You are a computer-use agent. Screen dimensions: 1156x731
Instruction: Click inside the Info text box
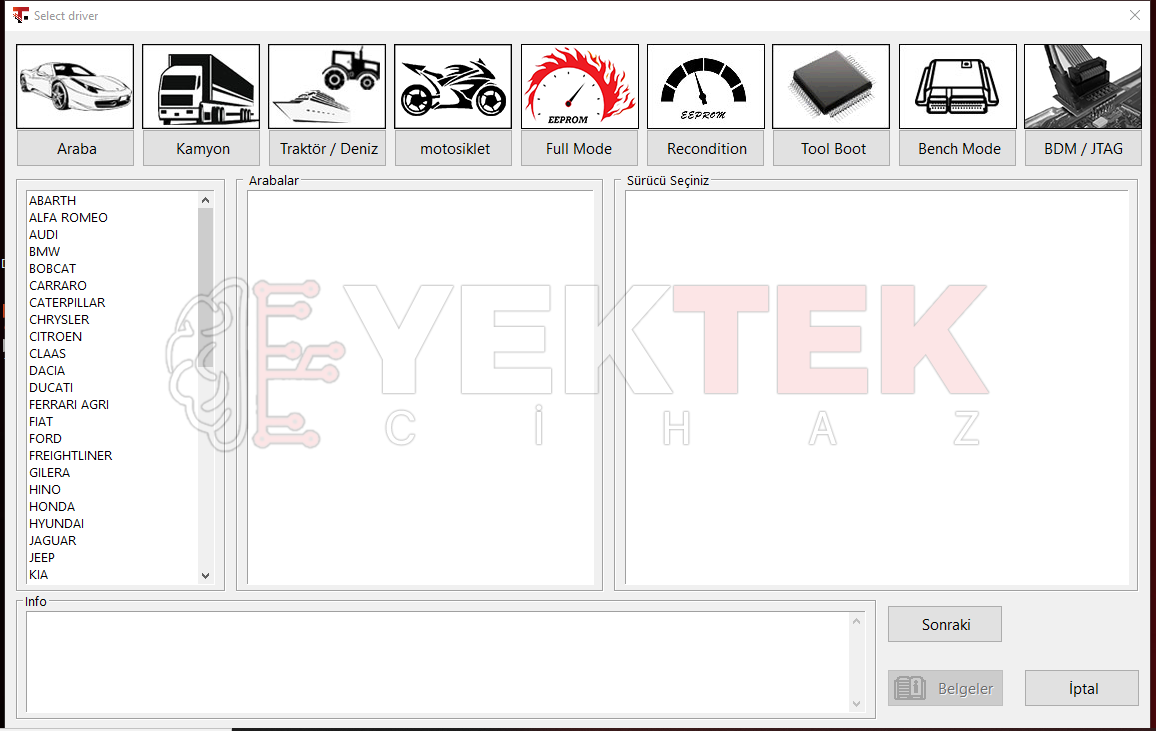point(438,662)
